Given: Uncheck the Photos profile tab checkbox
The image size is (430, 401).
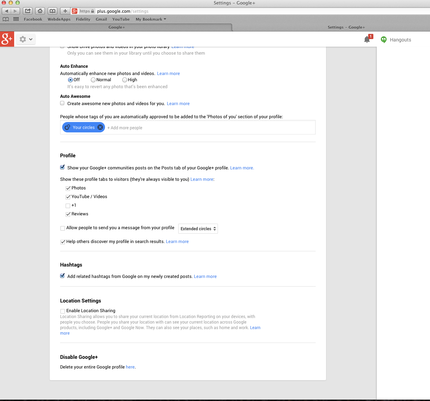Looking at the screenshot, I should click(68, 188).
